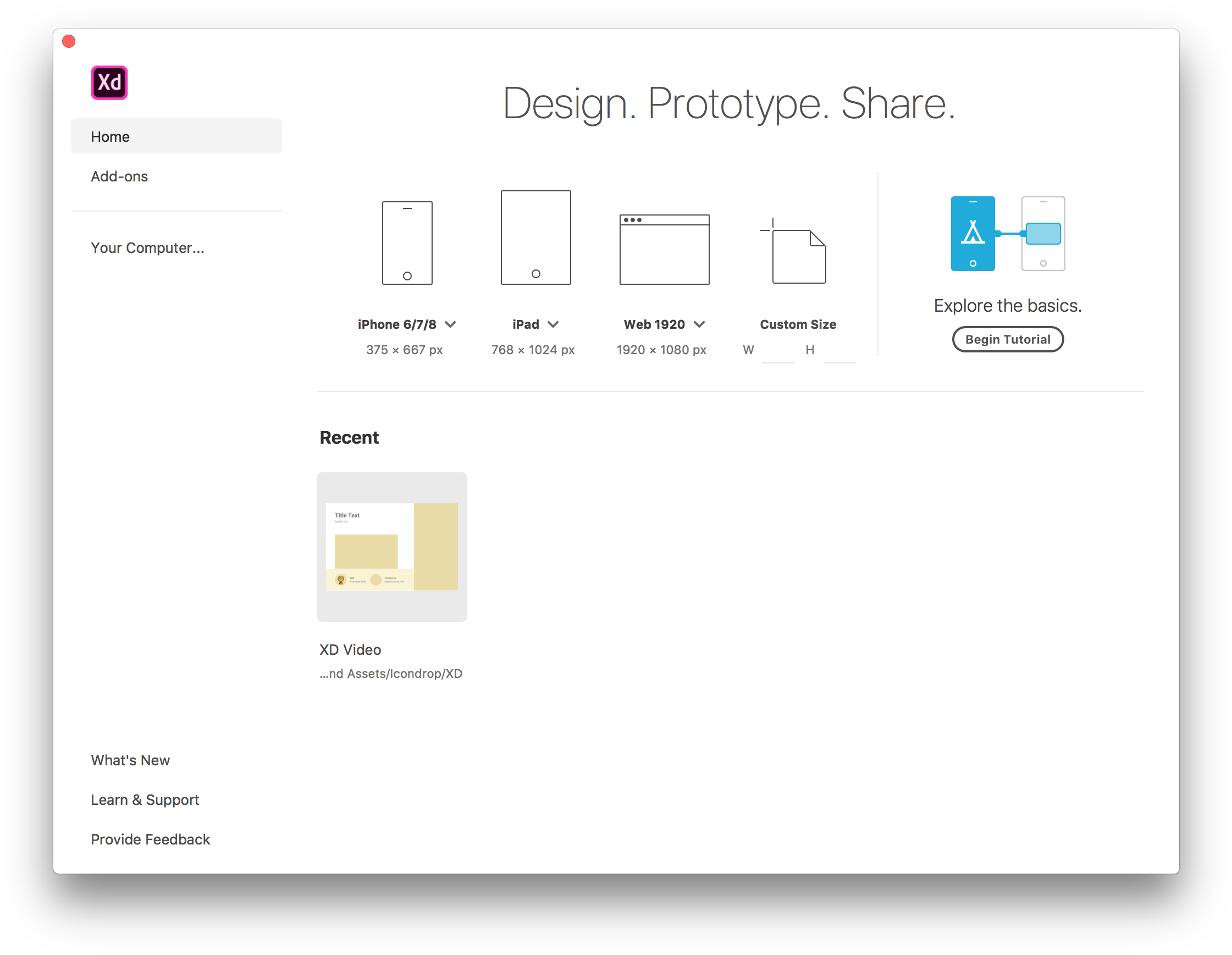Select the iPhone 6/7/8 artboard icon

407,242
